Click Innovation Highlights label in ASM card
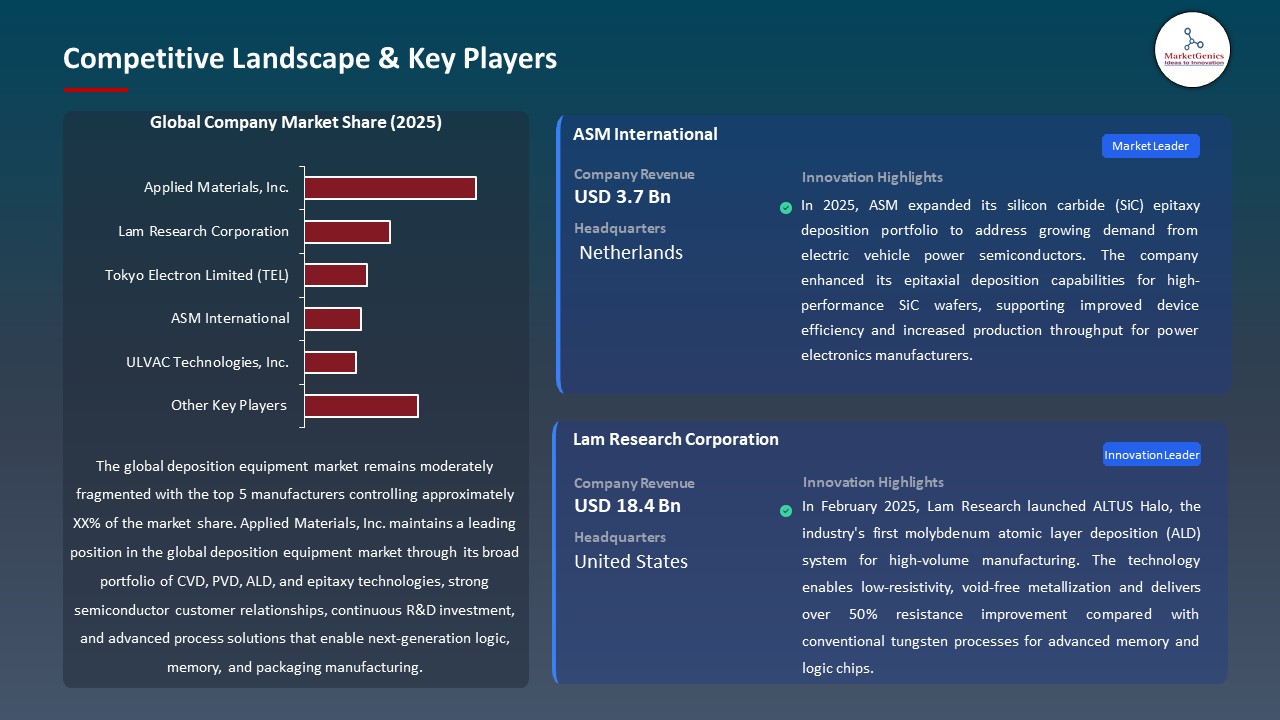This screenshot has width=1280, height=720. (x=872, y=178)
